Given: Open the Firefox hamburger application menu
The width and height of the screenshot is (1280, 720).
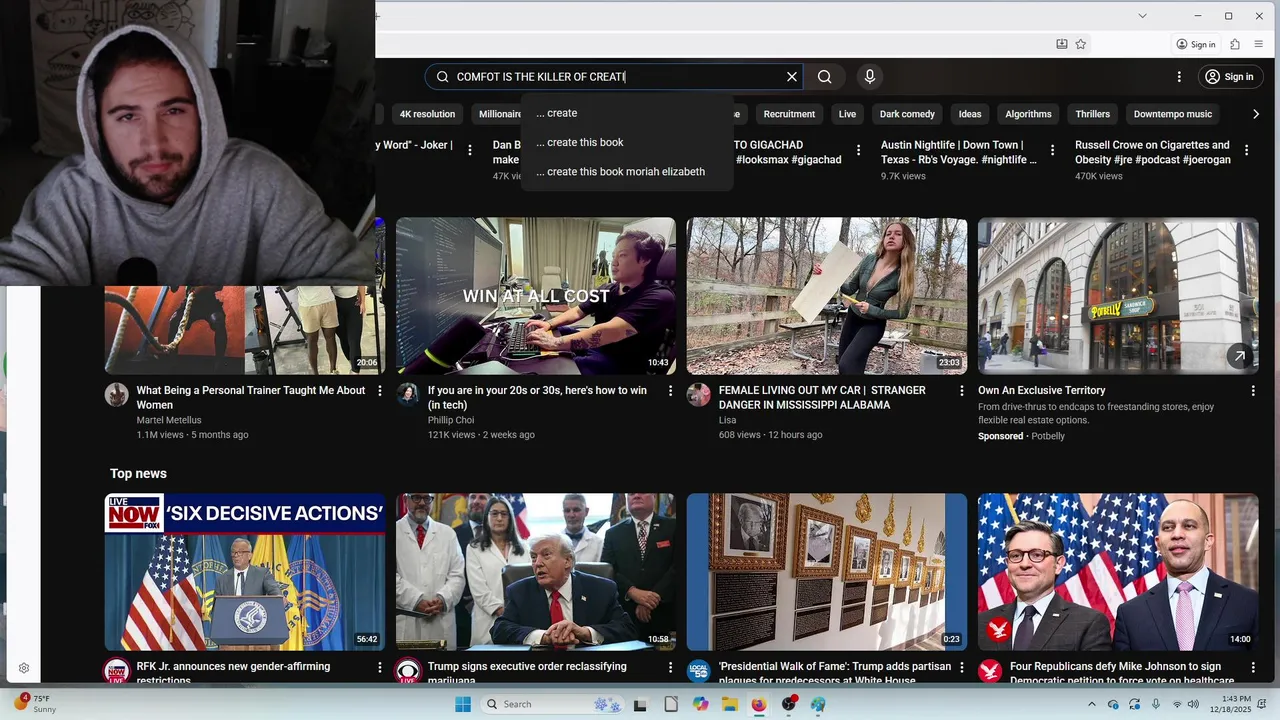Looking at the screenshot, I should pos(1259,44).
